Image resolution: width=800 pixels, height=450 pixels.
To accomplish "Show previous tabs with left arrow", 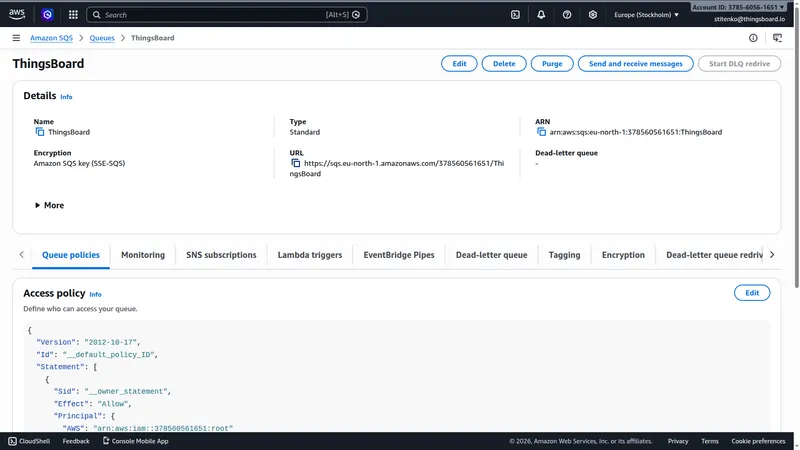I will click(21, 255).
